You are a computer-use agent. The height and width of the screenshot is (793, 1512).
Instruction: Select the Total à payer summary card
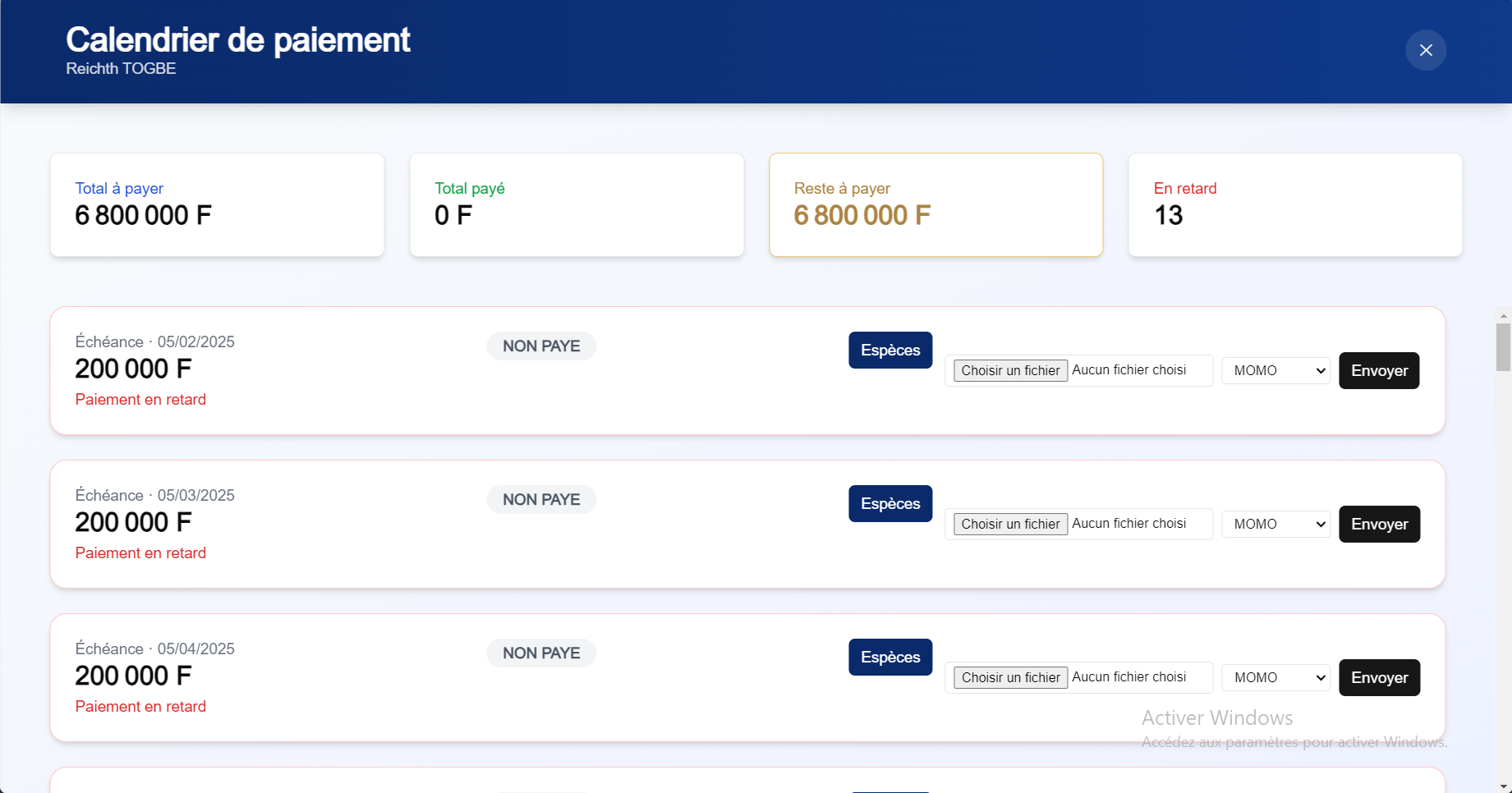[217, 205]
